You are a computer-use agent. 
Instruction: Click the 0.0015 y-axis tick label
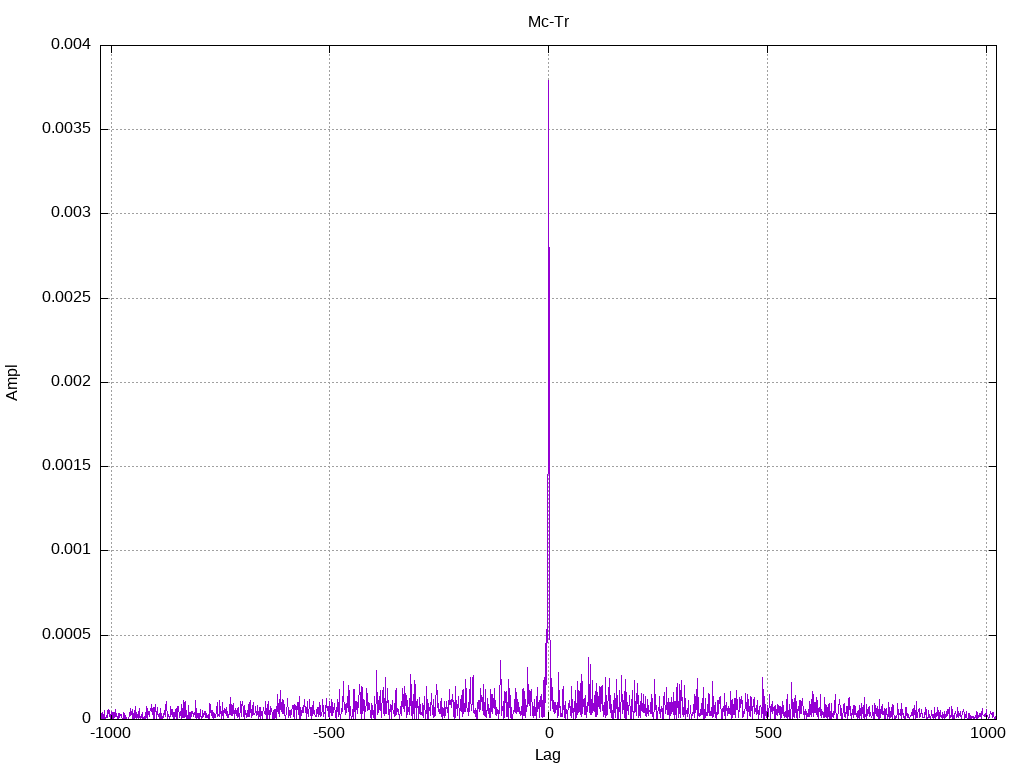point(66,466)
